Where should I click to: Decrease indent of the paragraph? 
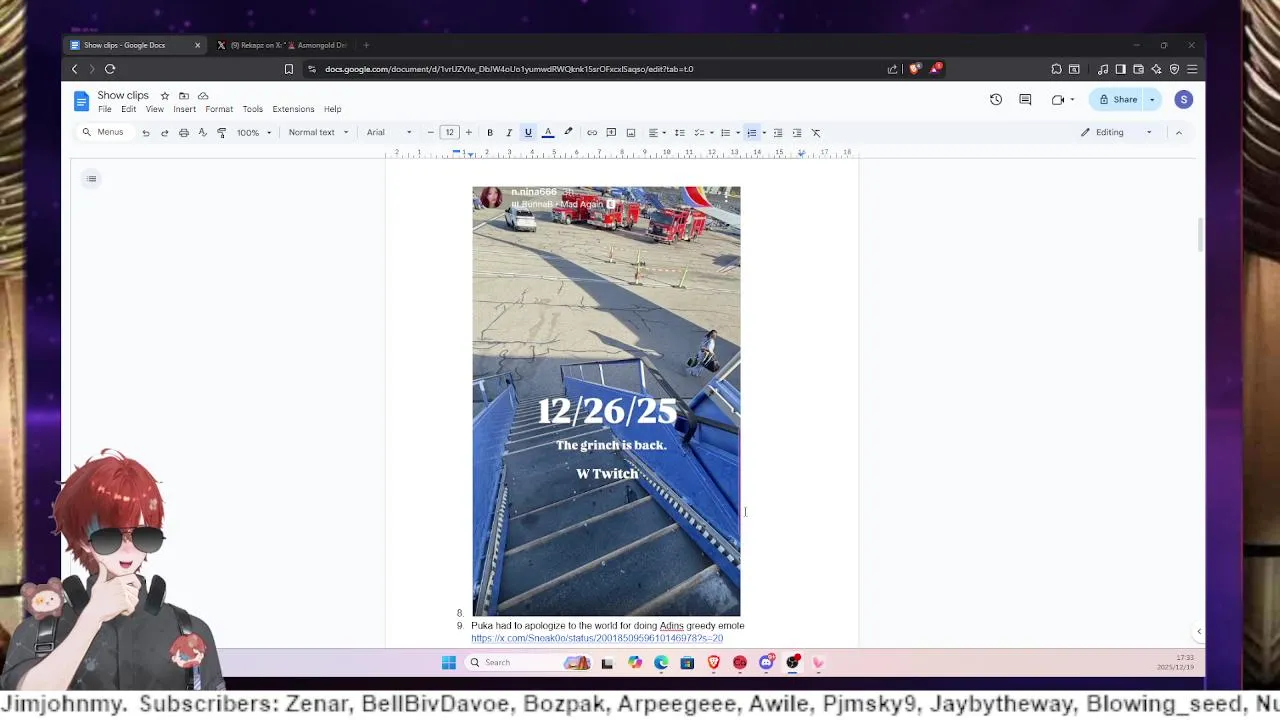tap(778, 133)
